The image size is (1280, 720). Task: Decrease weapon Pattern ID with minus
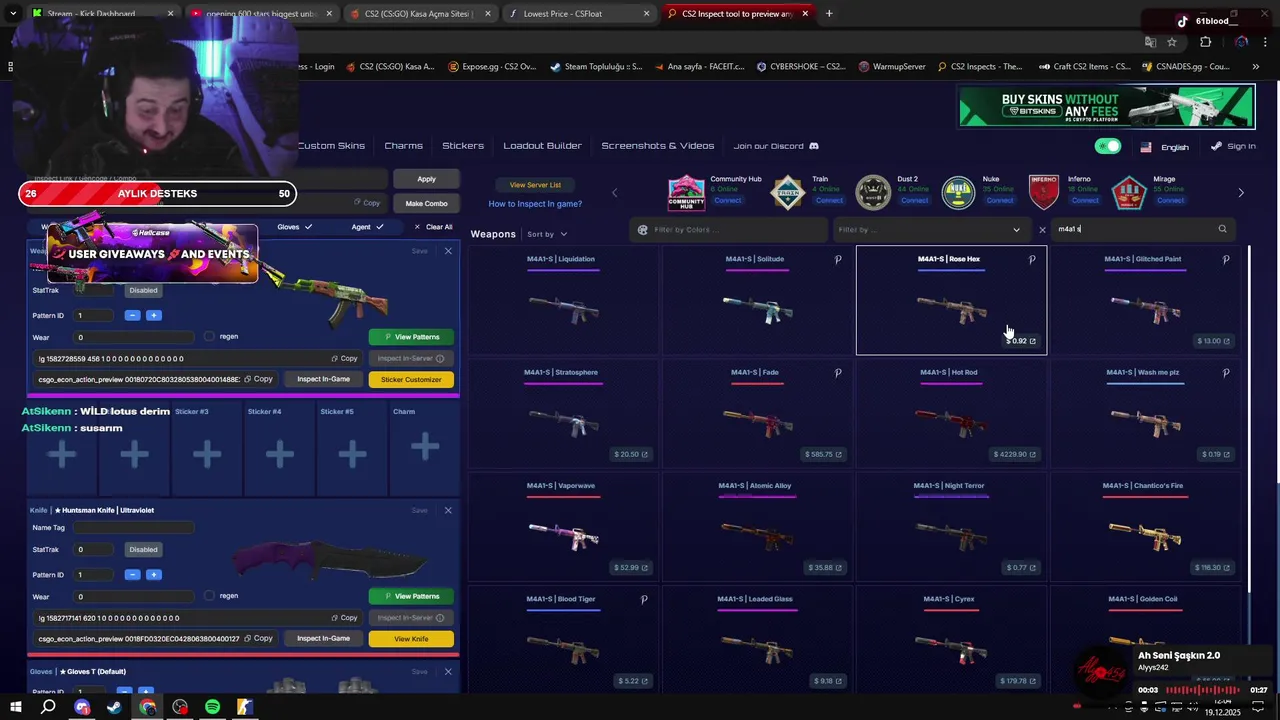(x=132, y=316)
